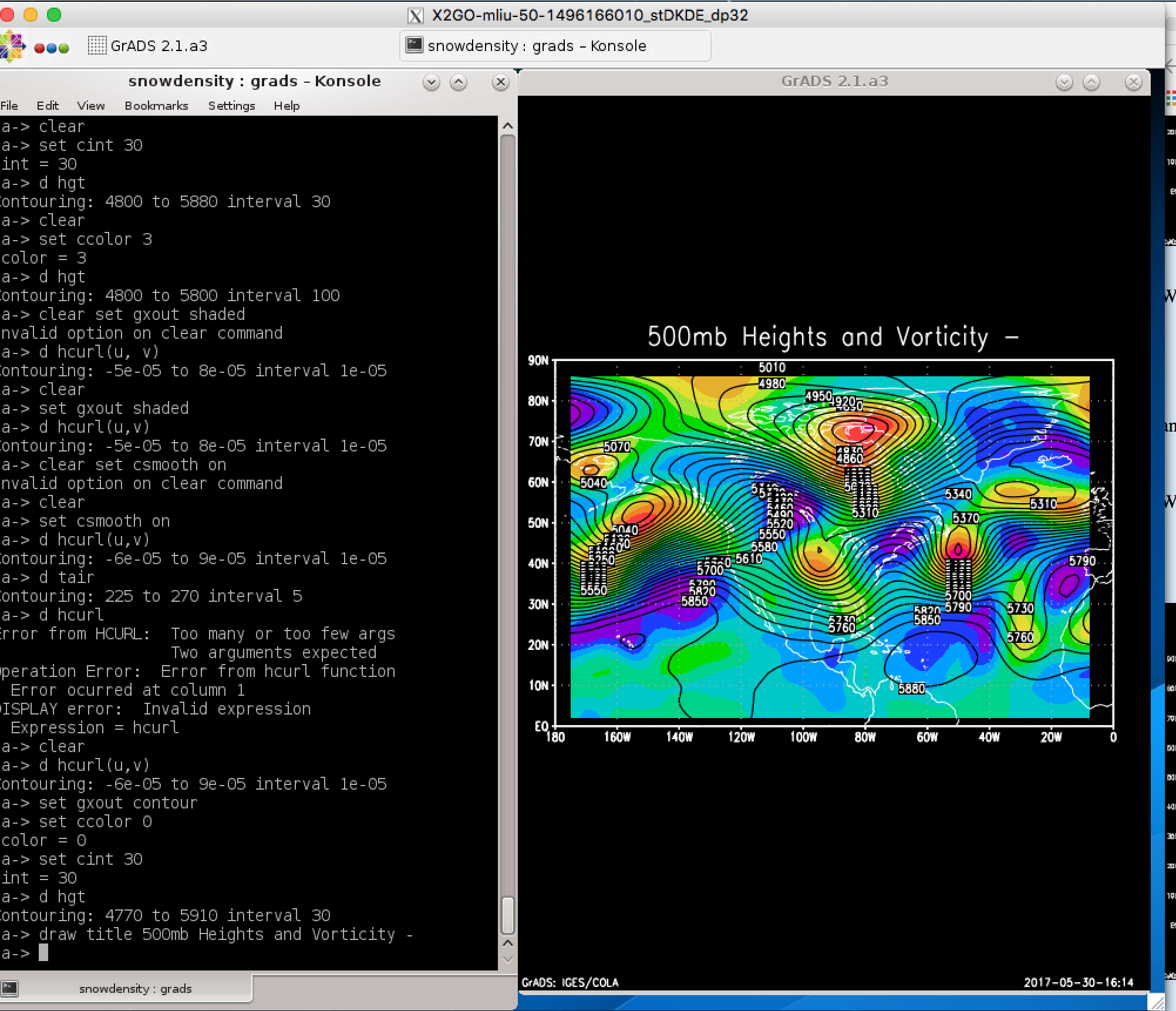Screen dimensions: 1176x1011
Task: Click the colored dots activities icon
Action: [x=52, y=48]
